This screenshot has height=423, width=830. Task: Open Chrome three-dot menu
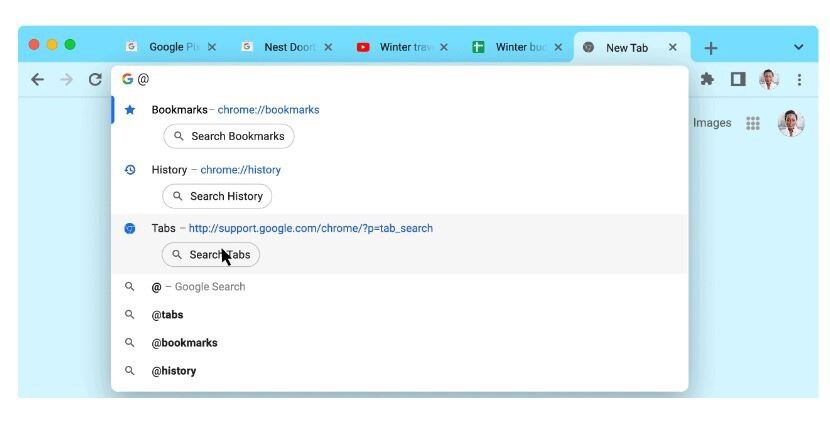799,79
